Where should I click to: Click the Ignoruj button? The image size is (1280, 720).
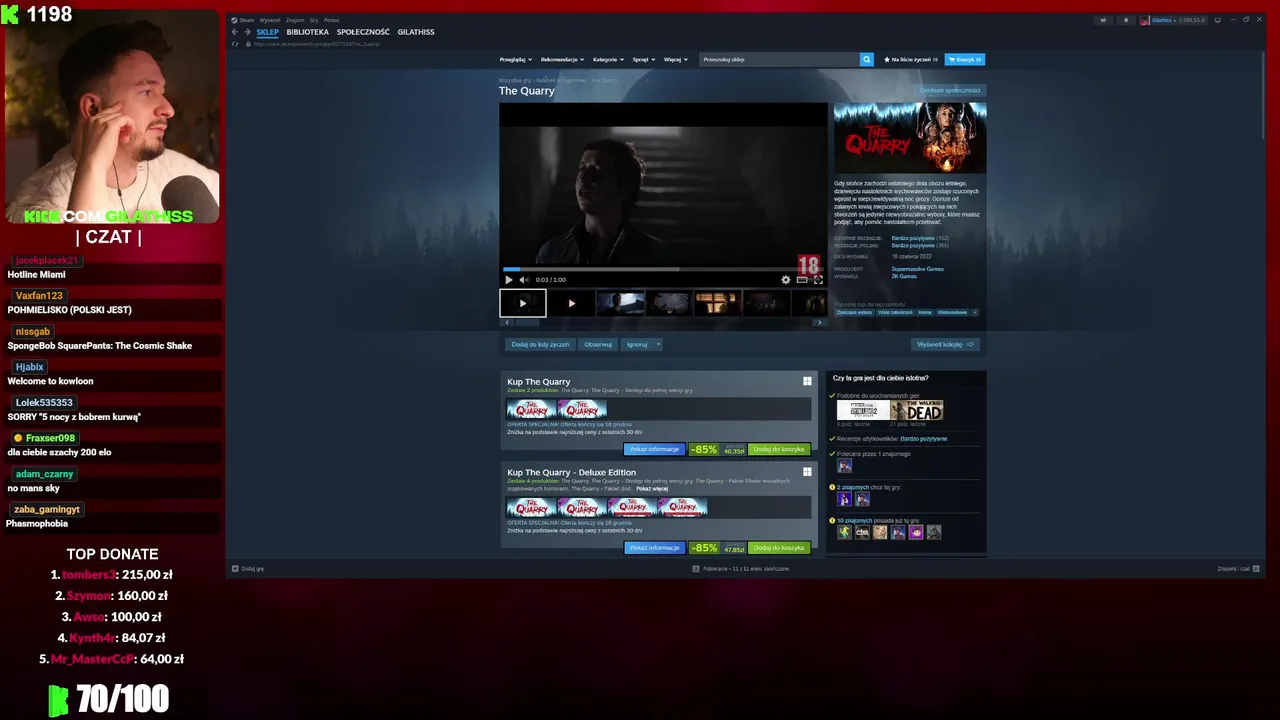tap(637, 344)
